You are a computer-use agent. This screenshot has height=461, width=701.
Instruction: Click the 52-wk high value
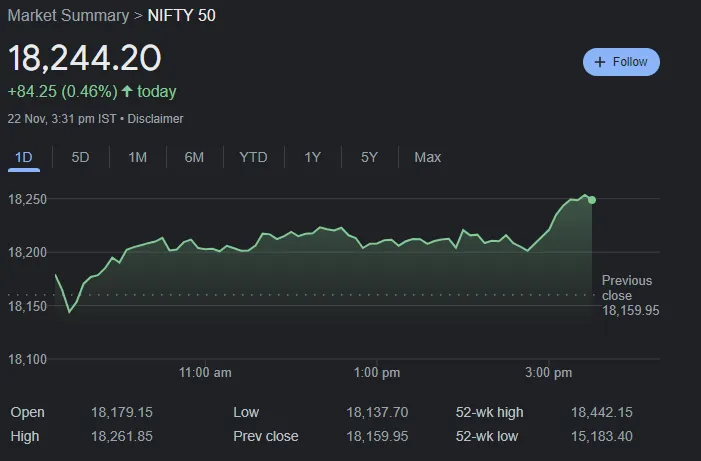point(600,412)
